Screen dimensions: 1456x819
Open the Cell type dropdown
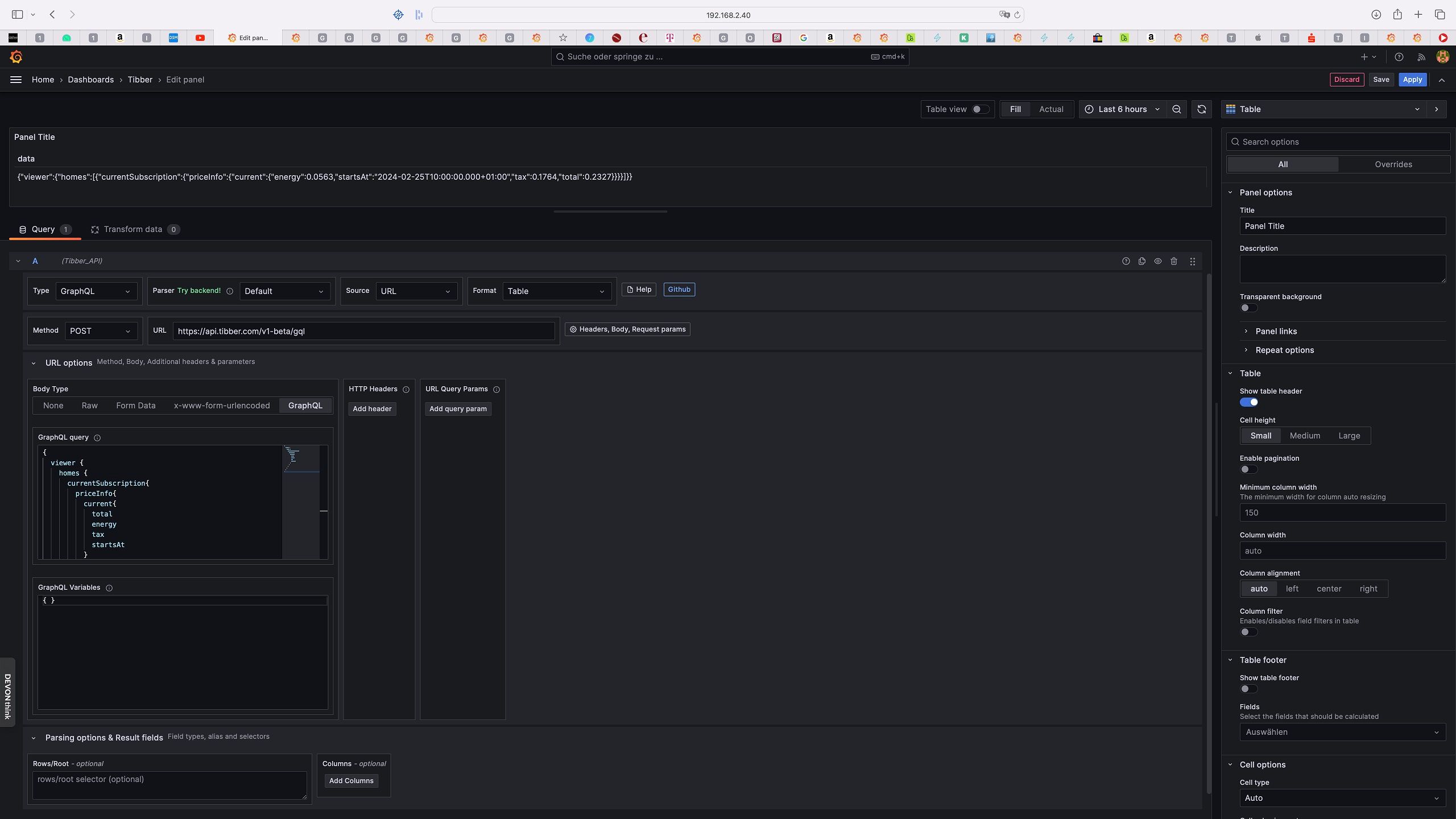(1342, 797)
